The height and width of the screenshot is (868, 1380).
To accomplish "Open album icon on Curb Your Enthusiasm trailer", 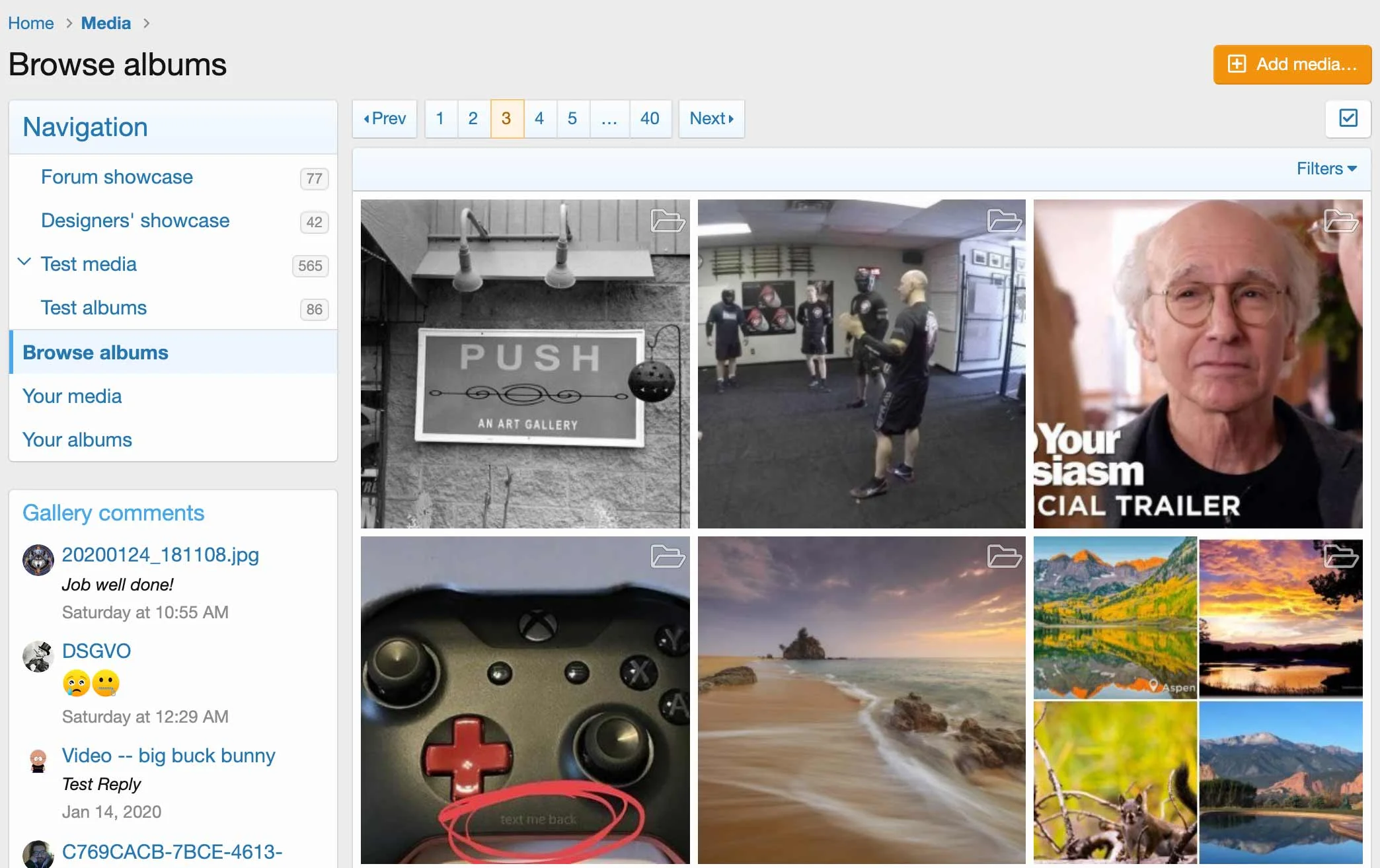I will click(x=1342, y=222).
